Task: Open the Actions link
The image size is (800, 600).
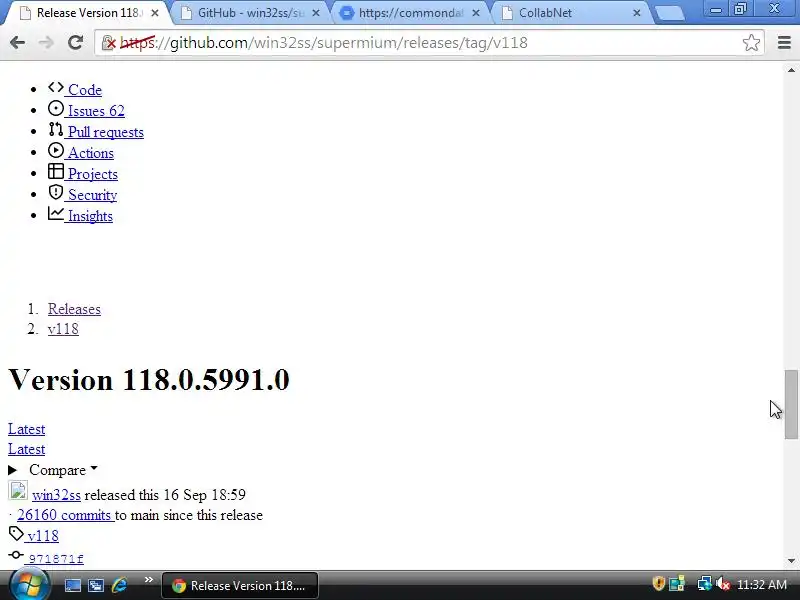Action: pos(91,153)
